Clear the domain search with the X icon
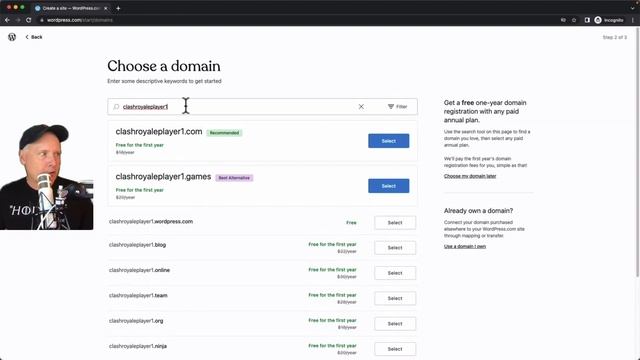The height and width of the screenshot is (360, 640). (x=361, y=107)
